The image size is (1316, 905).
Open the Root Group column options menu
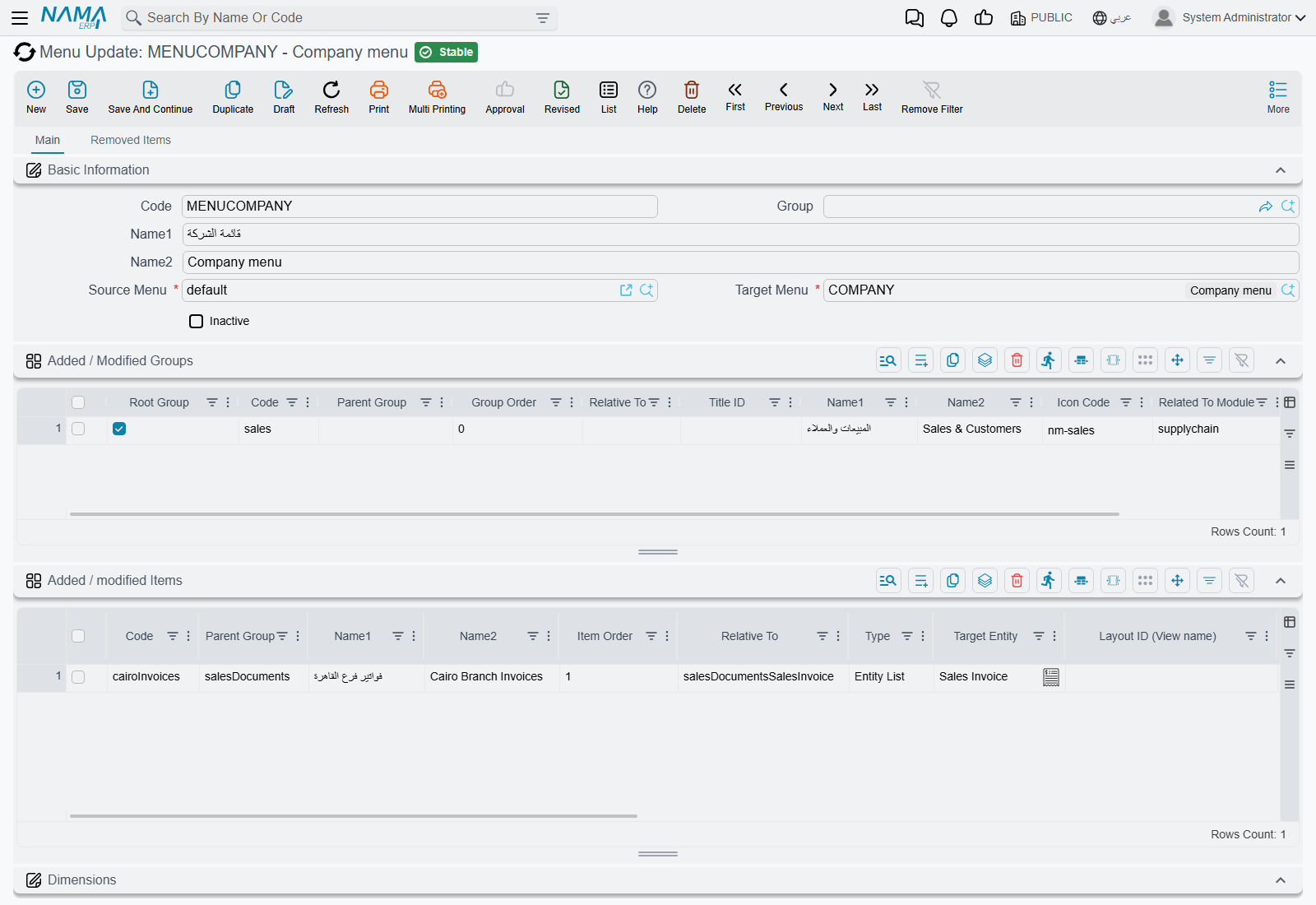pos(228,402)
